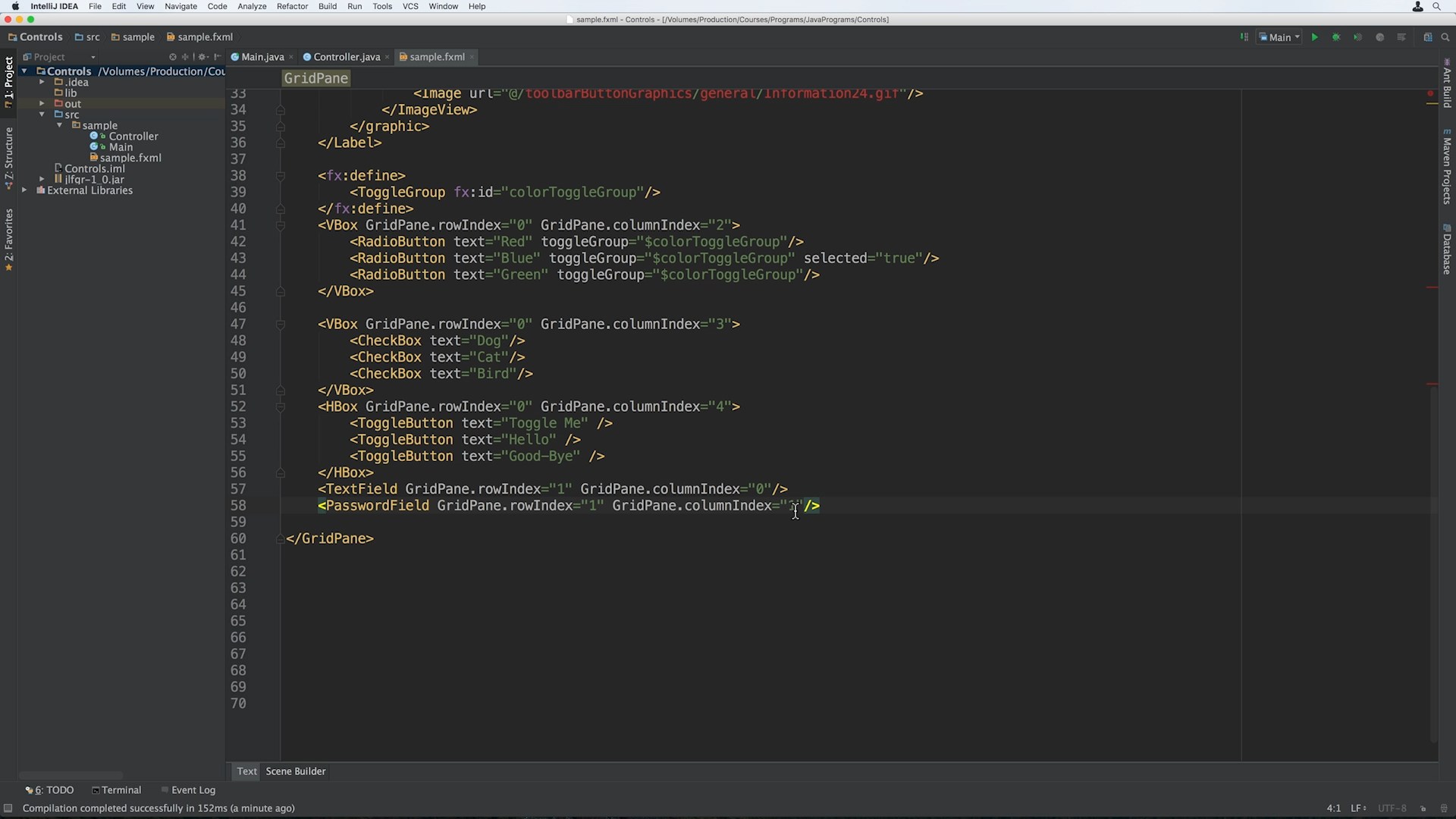Open the Project view selector dropdown
The image size is (1456, 819).
point(93,56)
